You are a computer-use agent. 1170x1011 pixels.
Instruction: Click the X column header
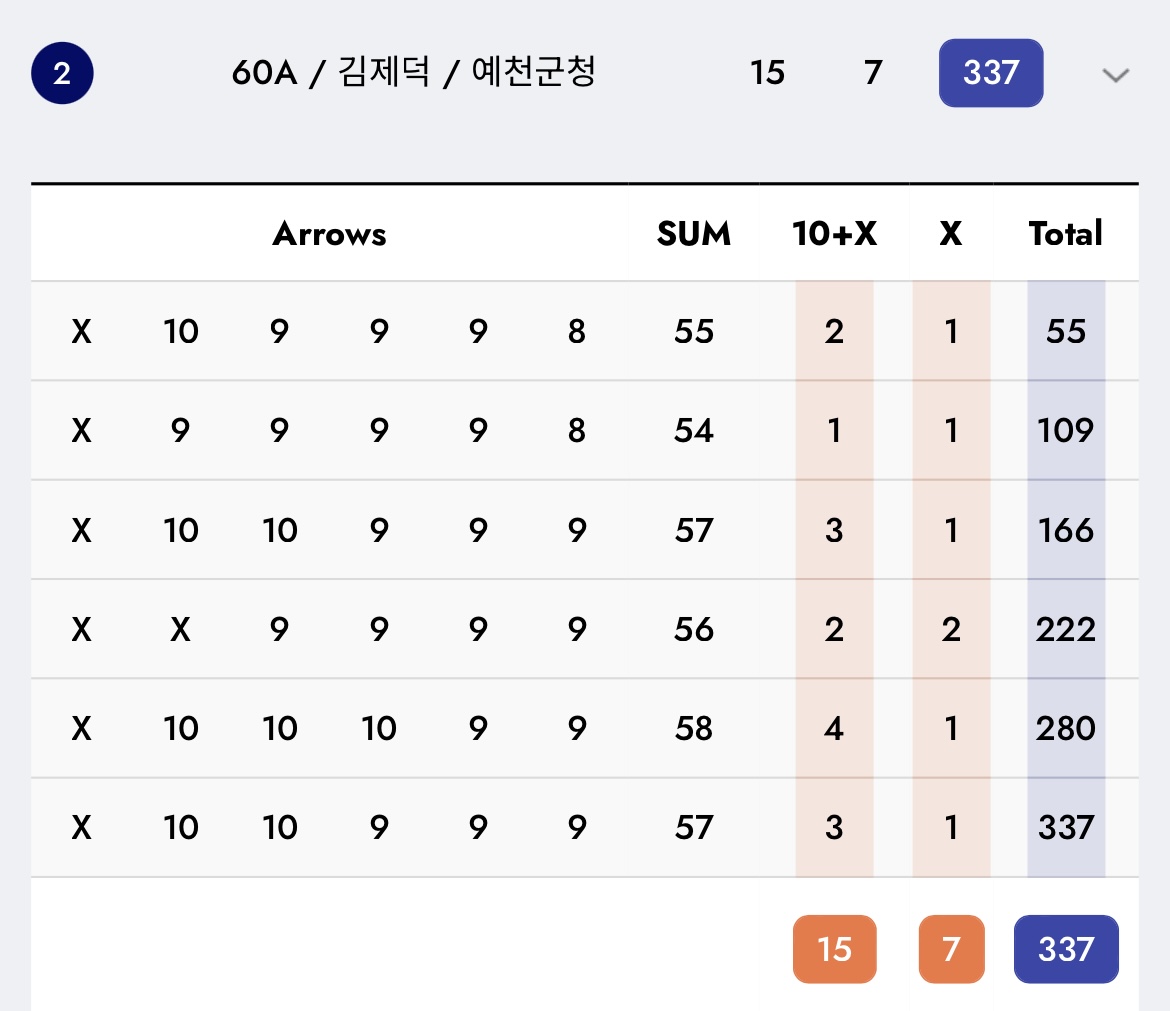coord(950,234)
